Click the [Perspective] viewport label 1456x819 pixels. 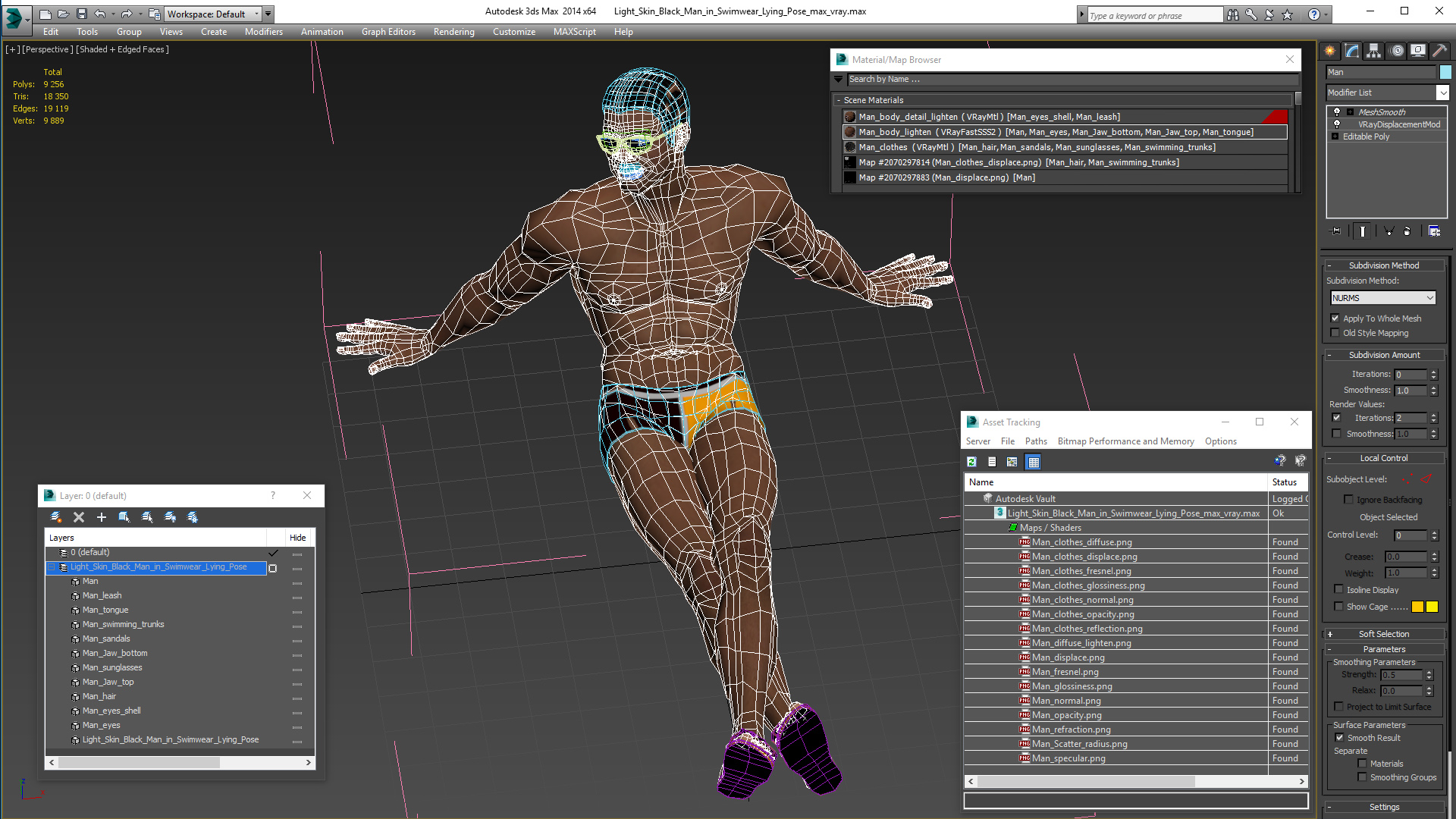(x=48, y=49)
